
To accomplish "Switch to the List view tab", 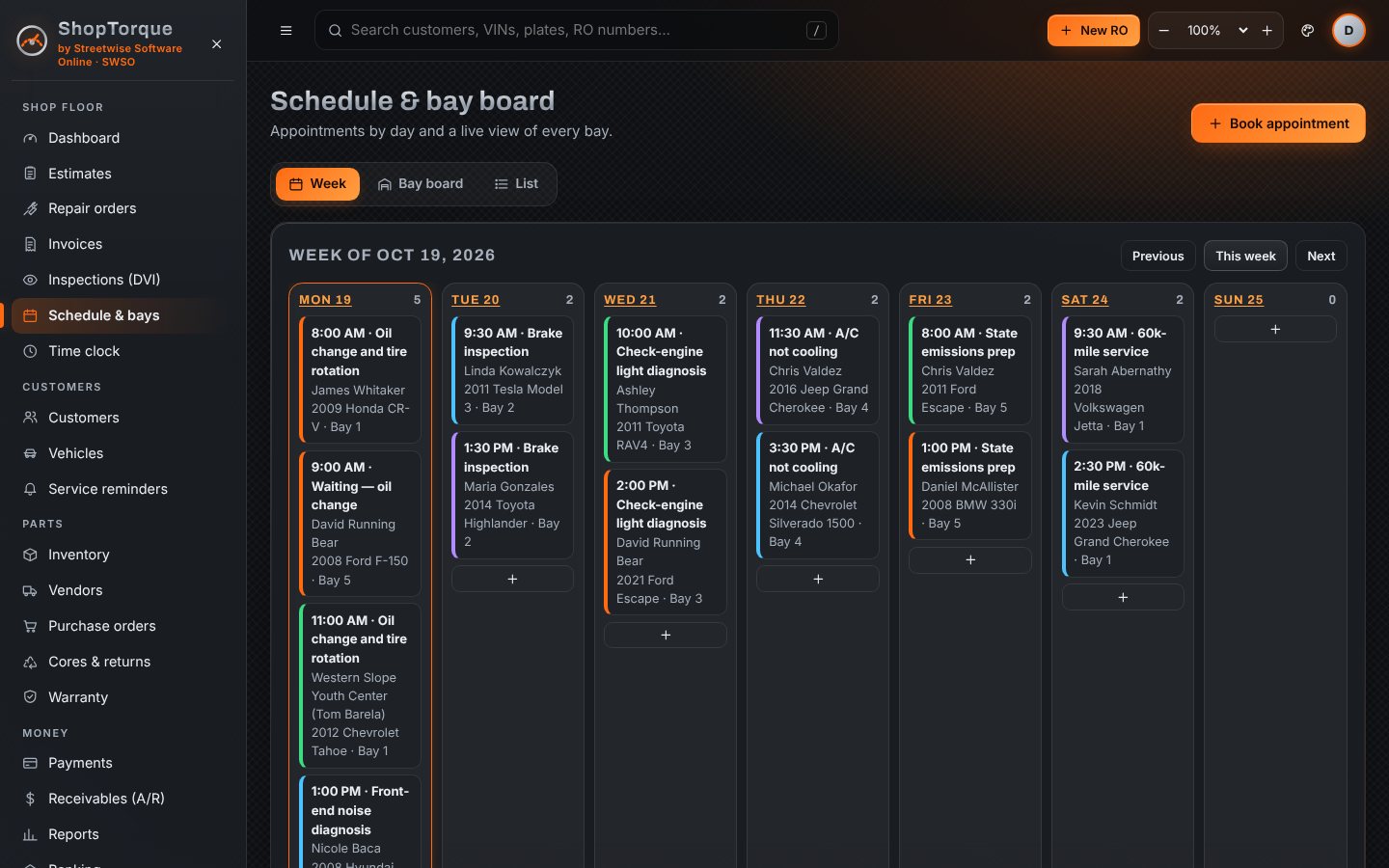I will click(x=516, y=184).
